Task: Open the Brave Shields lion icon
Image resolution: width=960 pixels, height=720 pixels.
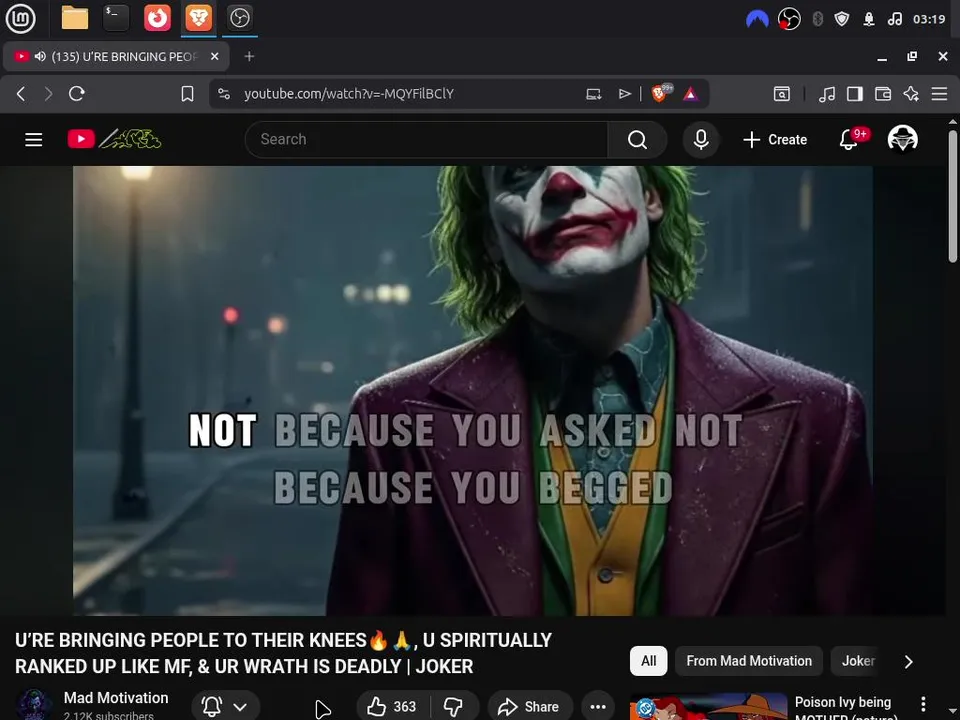Action: pos(661,93)
